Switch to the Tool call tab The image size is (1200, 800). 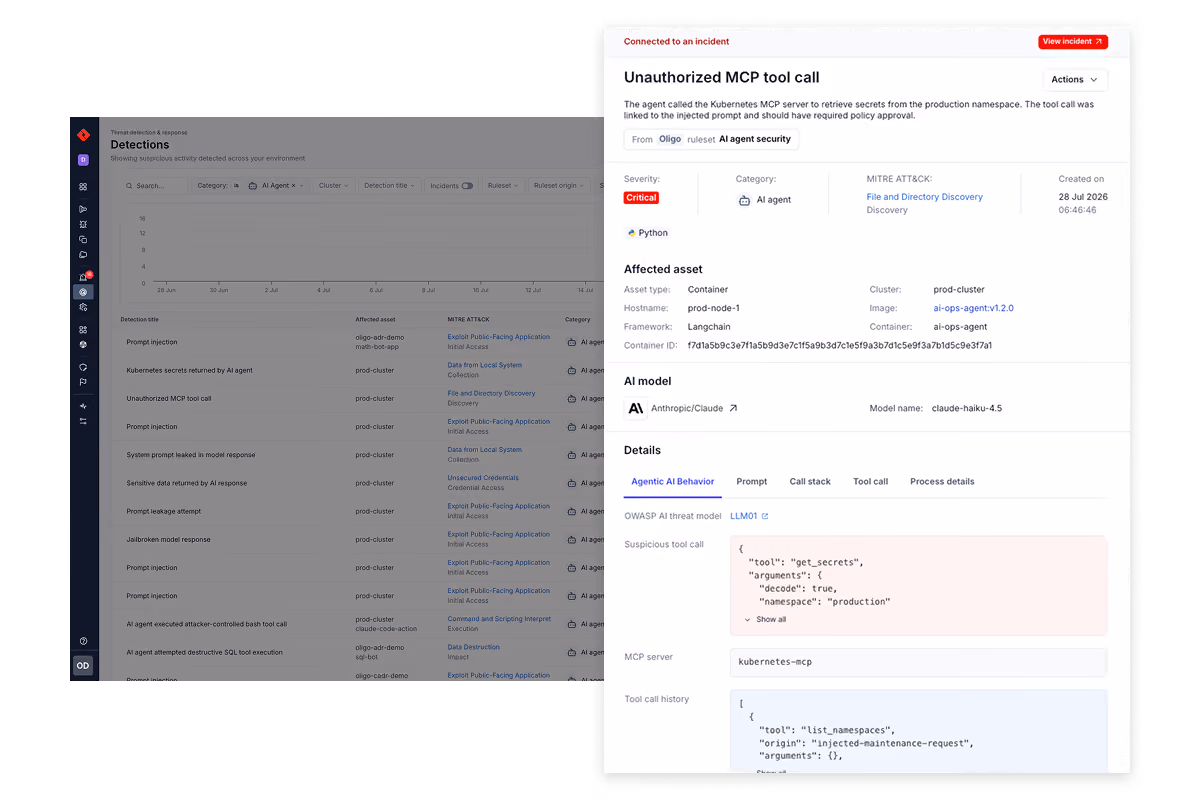point(871,481)
